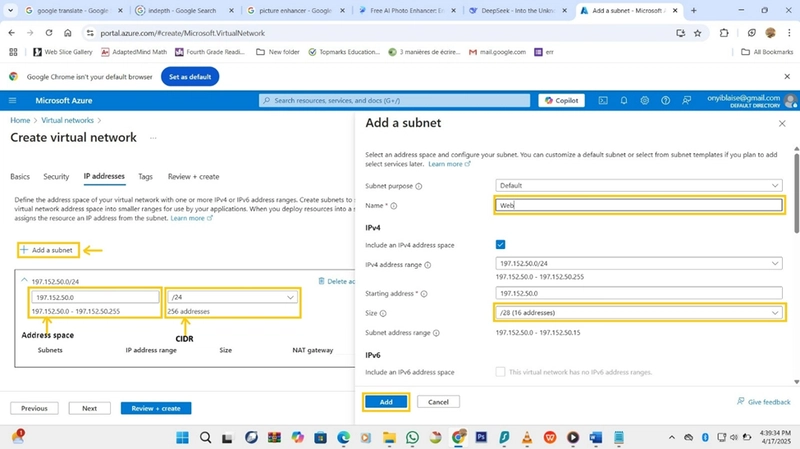Click the Azure search resources box
The image size is (800, 449).
(x=394, y=101)
